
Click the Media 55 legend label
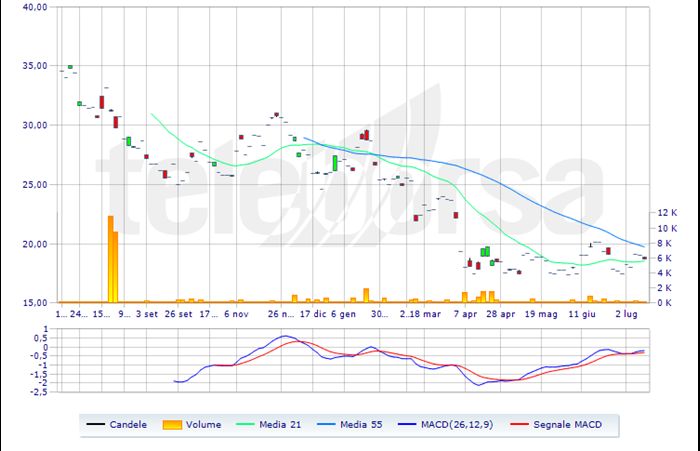click(x=361, y=425)
